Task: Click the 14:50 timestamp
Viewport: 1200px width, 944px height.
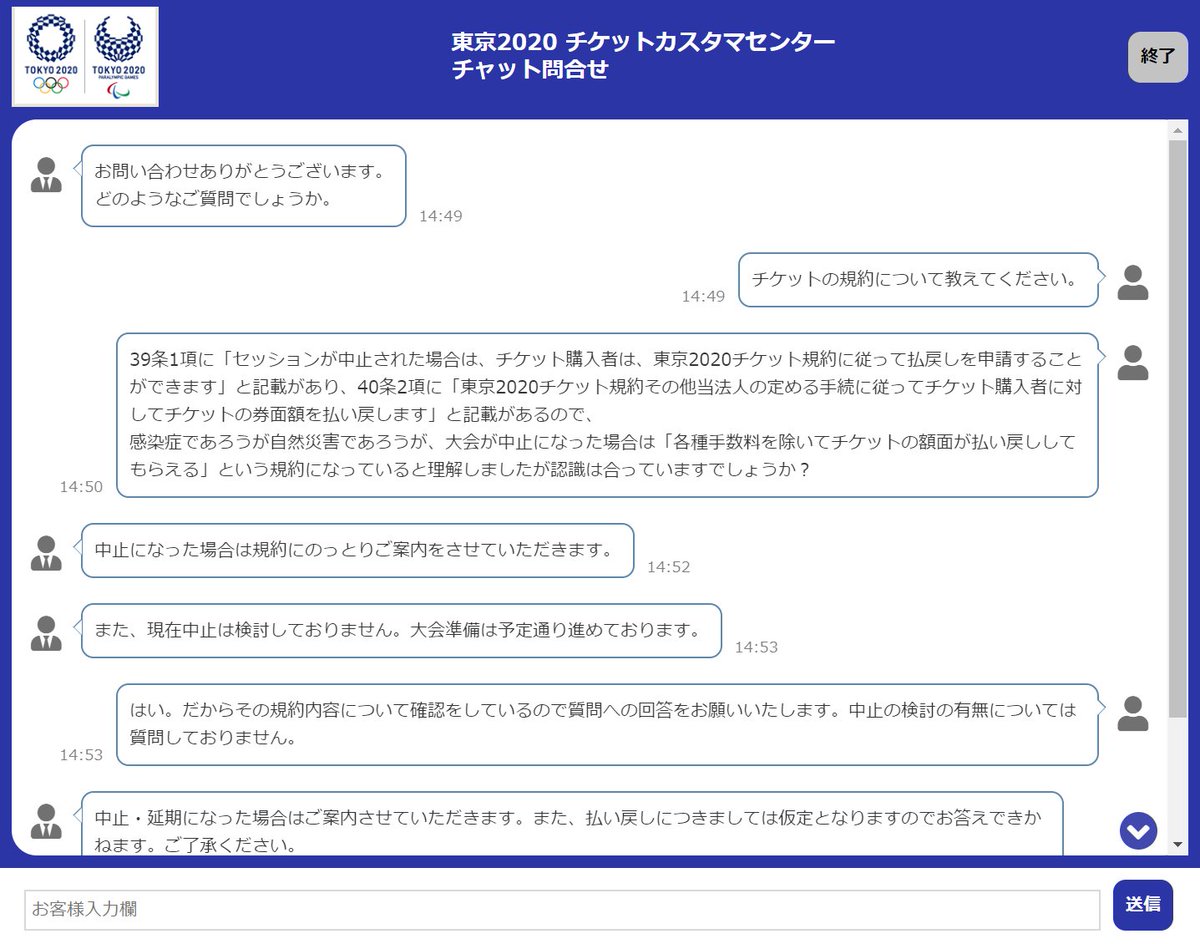Action: [81, 486]
